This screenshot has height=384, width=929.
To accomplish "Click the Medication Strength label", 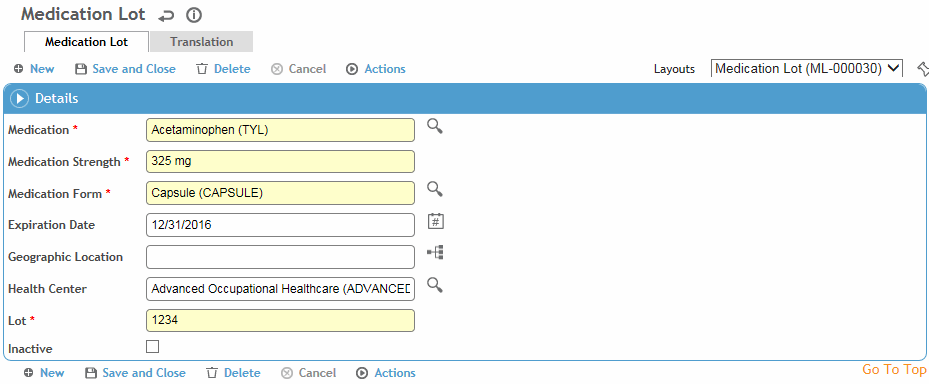I will point(65,162).
